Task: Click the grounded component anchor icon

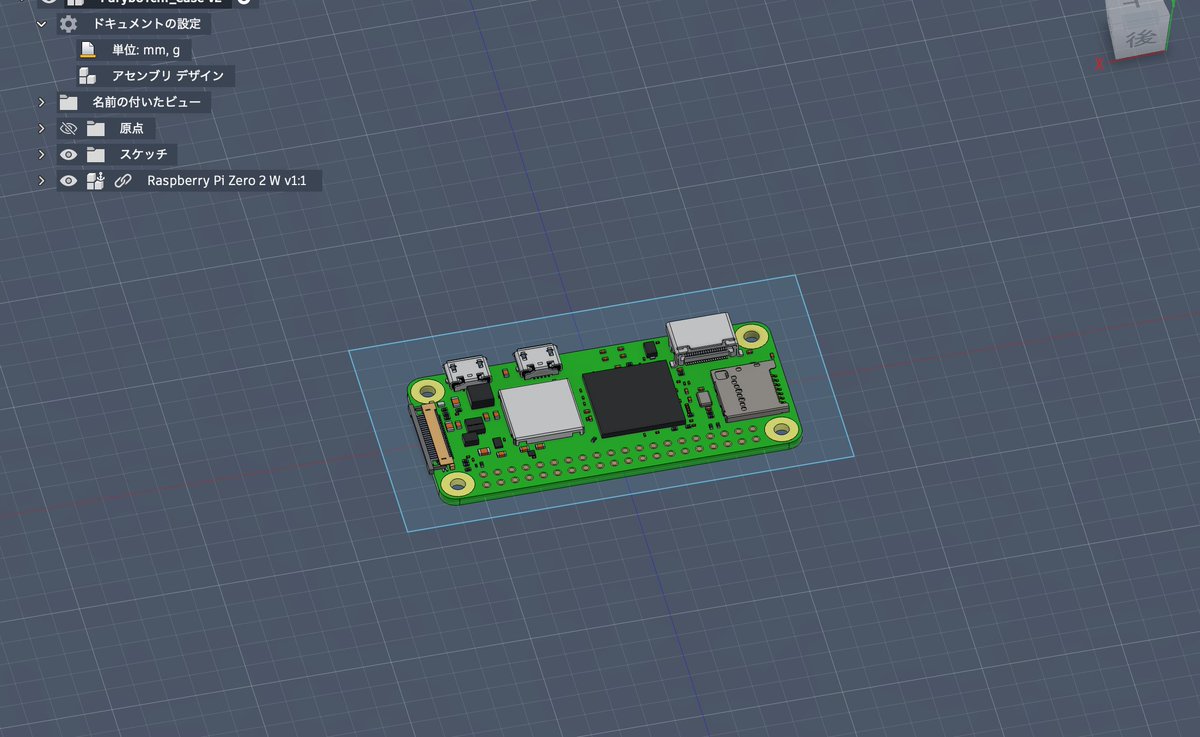Action: [96, 180]
